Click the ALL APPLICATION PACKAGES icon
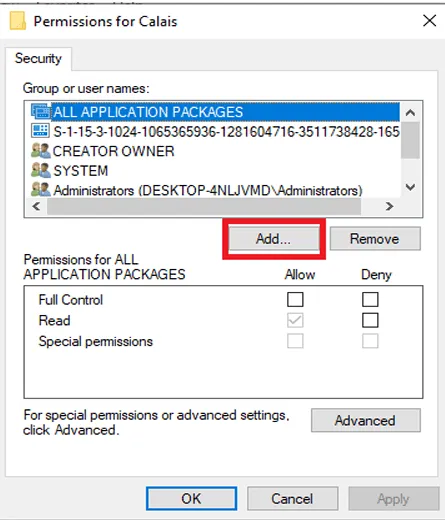This screenshot has height=520, width=445. point(41,112)
